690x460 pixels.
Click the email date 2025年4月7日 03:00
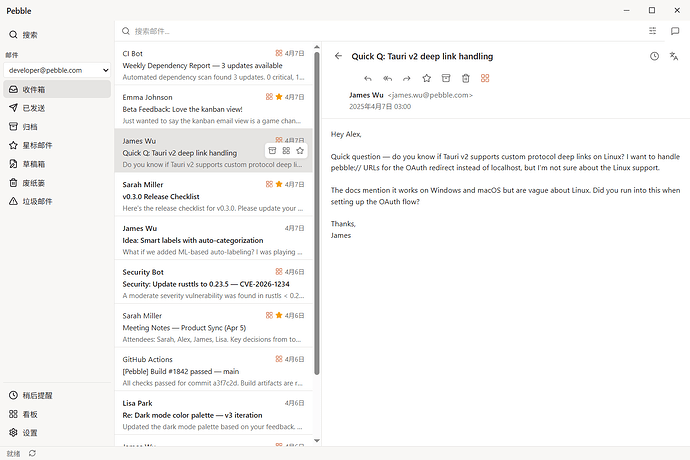(x=380, y=107)
